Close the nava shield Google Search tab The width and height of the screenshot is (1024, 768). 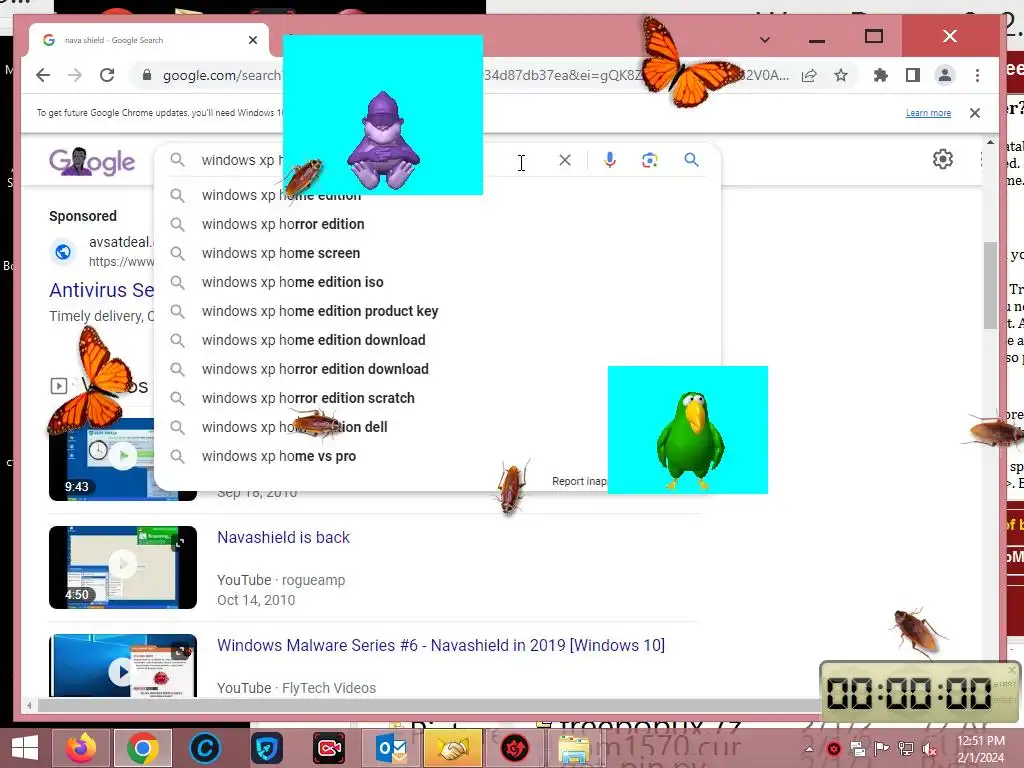[253, 40]
